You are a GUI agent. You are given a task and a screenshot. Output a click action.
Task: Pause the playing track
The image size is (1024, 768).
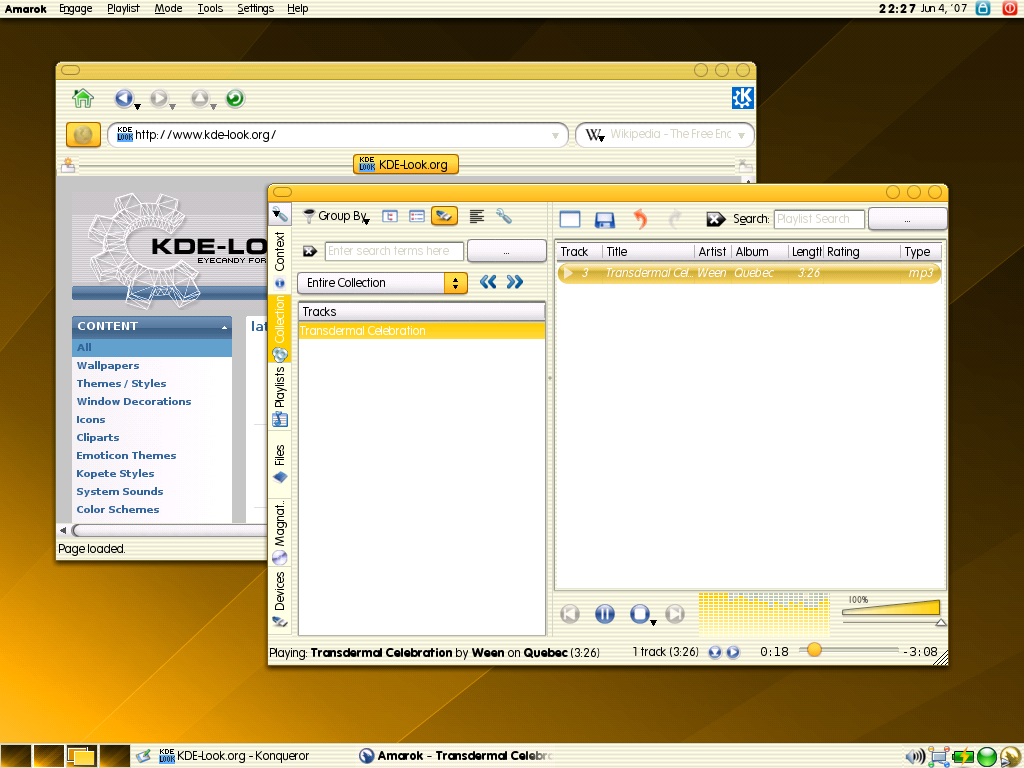coord(605,614)
